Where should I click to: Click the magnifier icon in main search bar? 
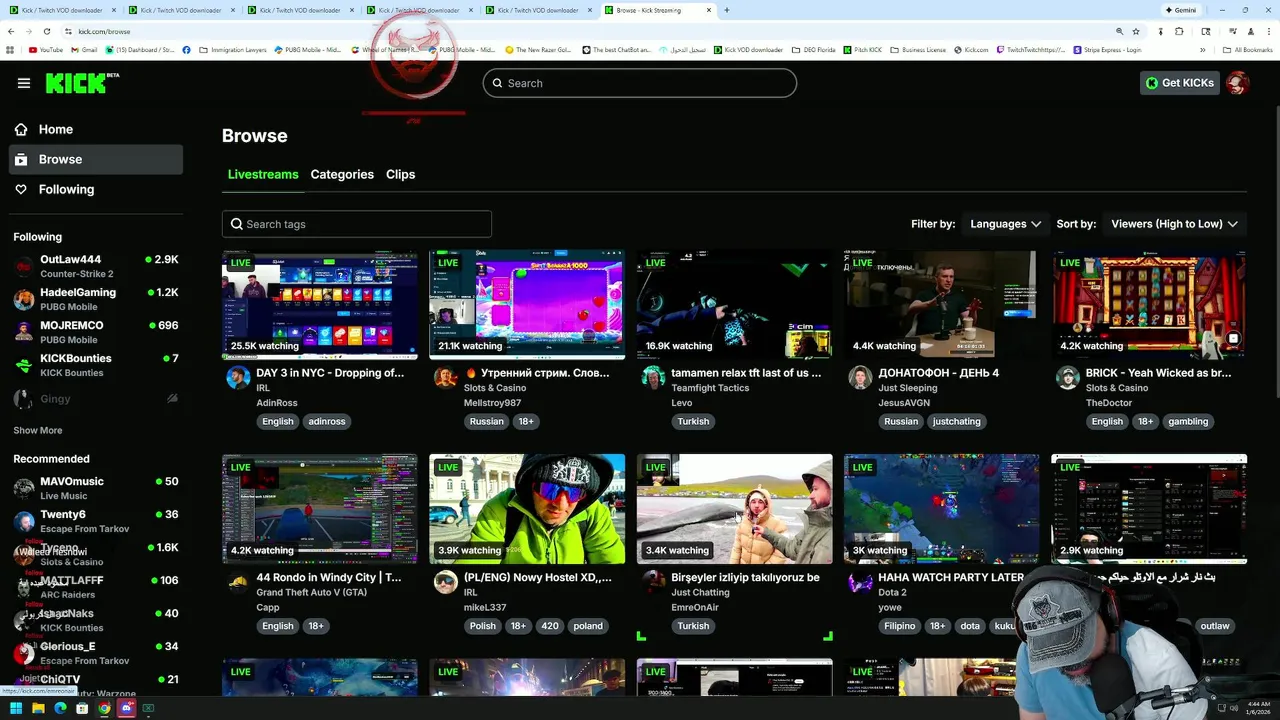point(497,83)
